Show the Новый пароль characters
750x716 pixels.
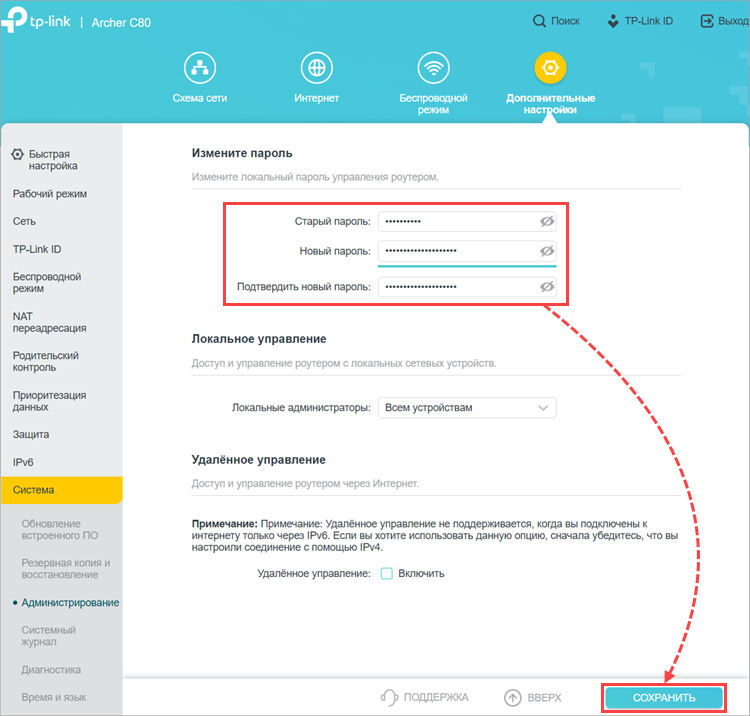[x=547, y=251]
